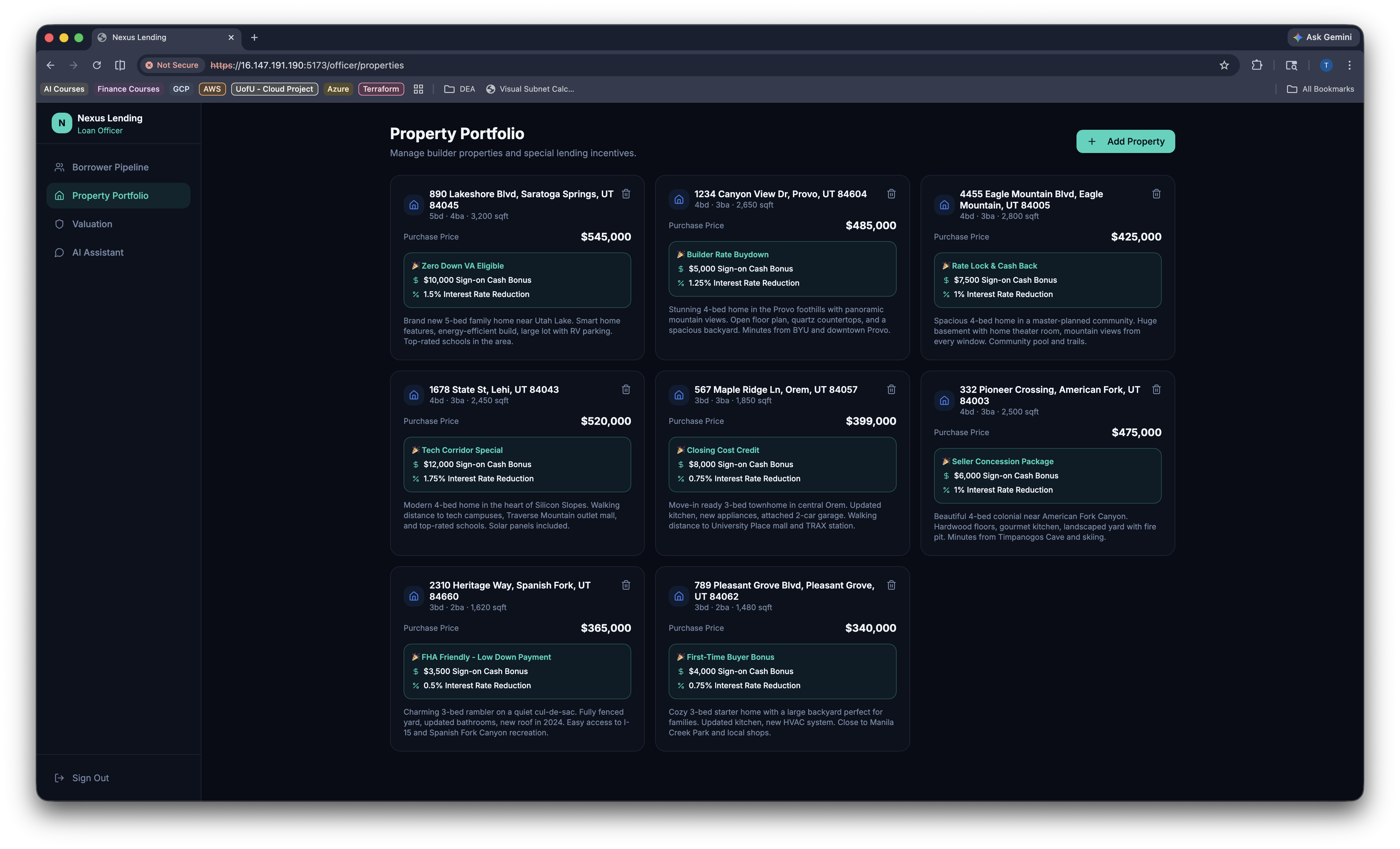Delete the 890 Lakeshore Blvd property
This screenshot has width=1400, height=849.
625,194
